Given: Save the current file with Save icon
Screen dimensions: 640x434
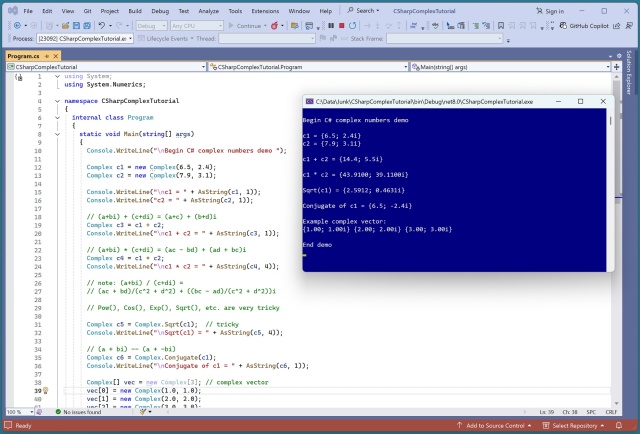Looking at the screenshot, I should [76, 26].
